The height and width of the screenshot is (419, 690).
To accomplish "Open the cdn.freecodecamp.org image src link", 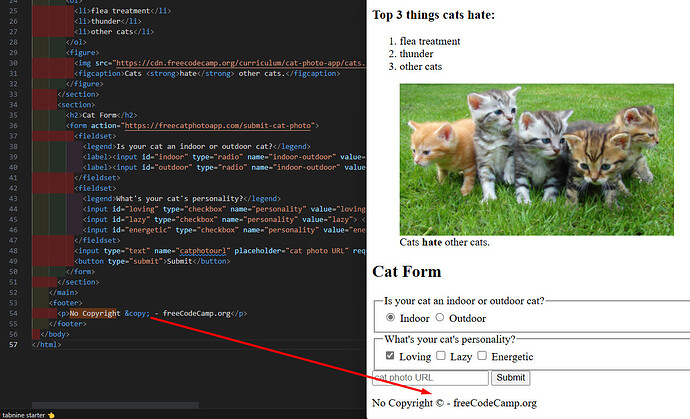I will [x=241, y=63].
